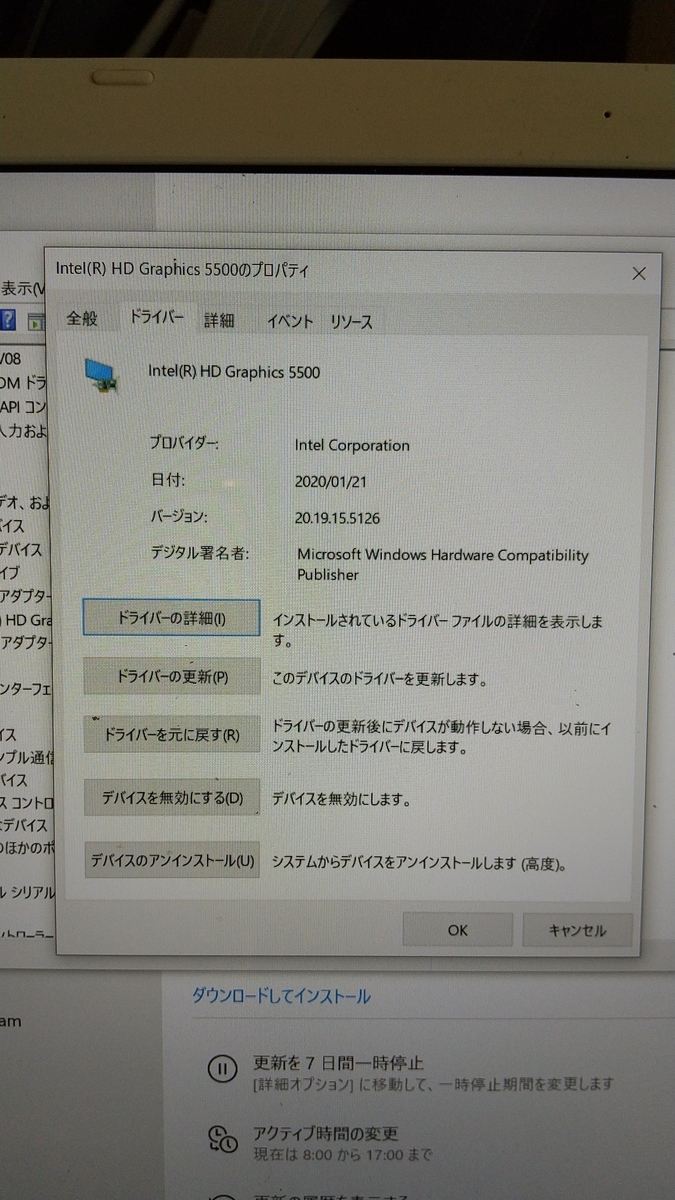Image resolution: width=675 pixels, height=1200 pixels.
Task: Open the 詳細 tab
Action: coord(219,320)
